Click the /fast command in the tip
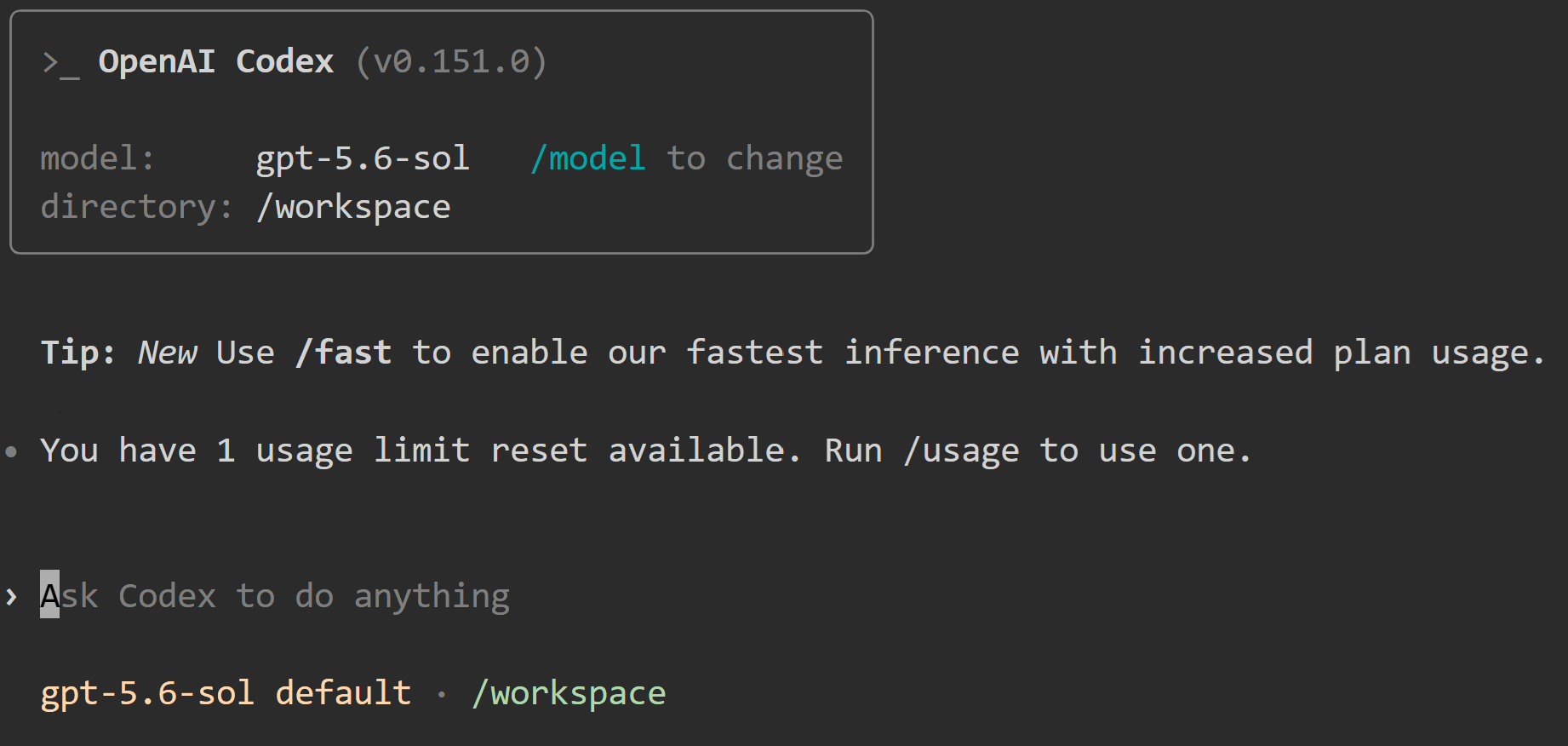Viewport: 1568px width, 746px height. pyautogui.click(x=343, y=353)
